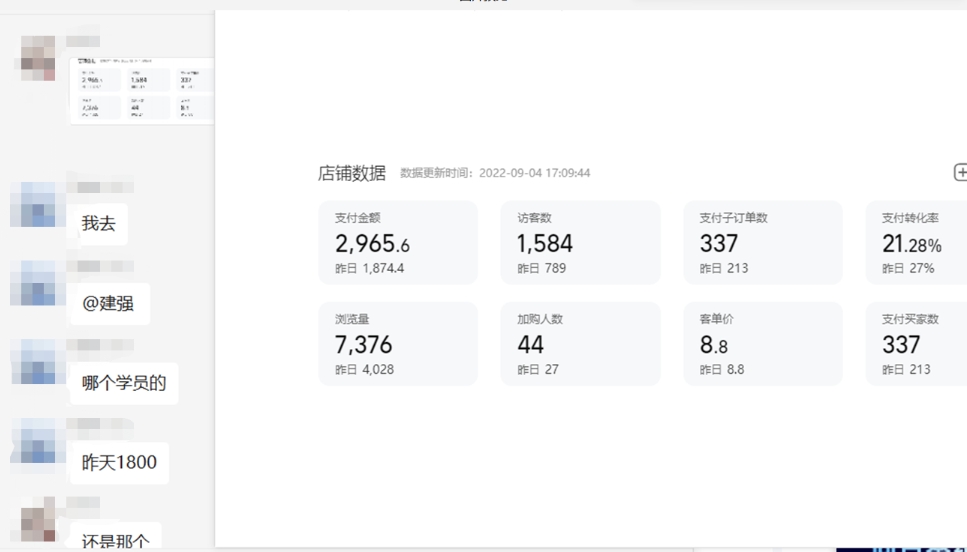Open the 支付子订单数 337 card
Screen dimensions: 967x552
pyautogui.click(x=762, y=243)
